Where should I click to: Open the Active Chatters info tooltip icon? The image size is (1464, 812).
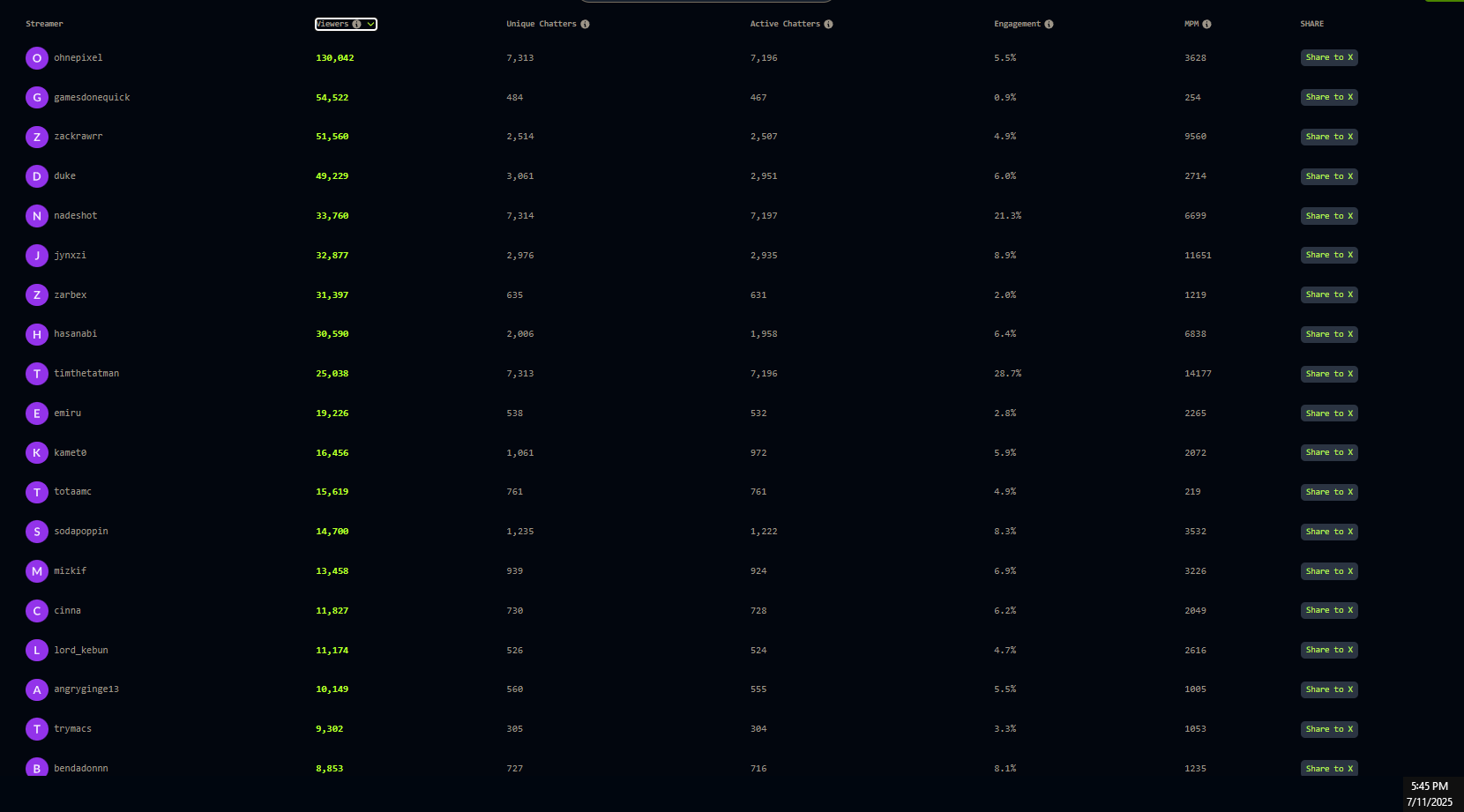828,24
